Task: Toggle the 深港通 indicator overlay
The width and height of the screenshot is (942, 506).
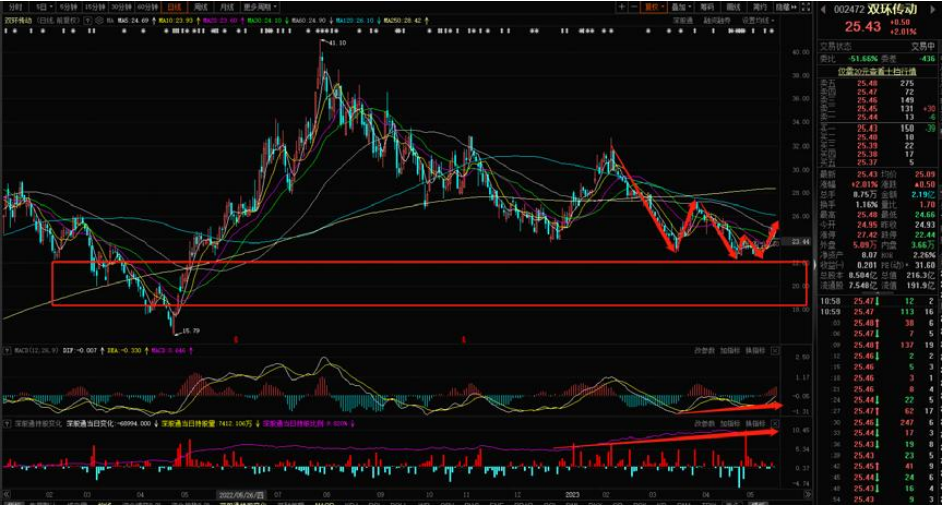Action: (684, 19)
